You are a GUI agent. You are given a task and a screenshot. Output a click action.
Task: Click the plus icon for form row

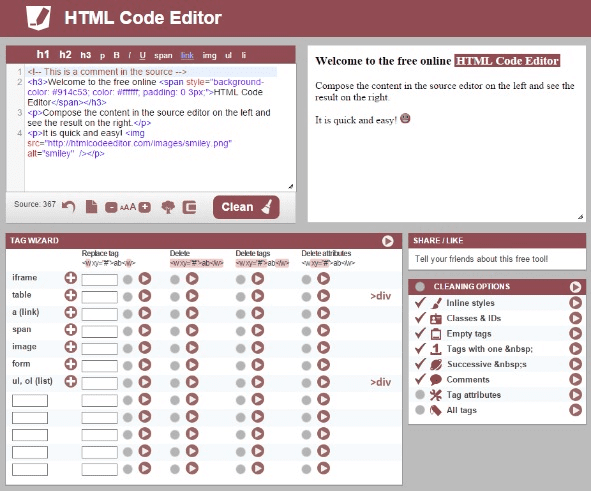click(x=70, y=364)
